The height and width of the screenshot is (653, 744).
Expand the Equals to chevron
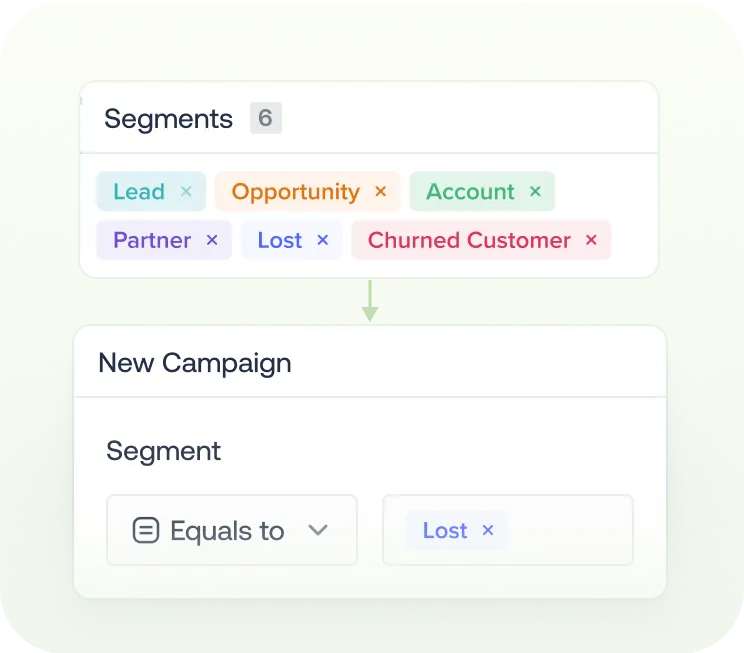coord(318,531)
